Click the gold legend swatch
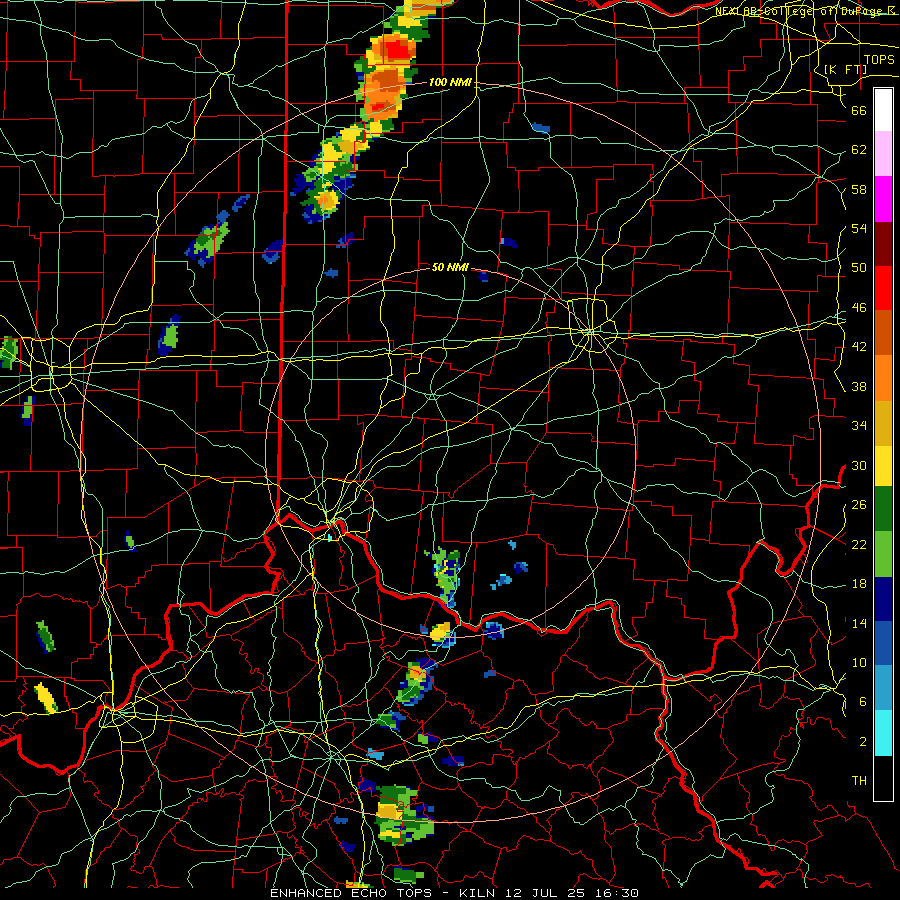Viewport: 900px width, 900px height. coord(883,422)
